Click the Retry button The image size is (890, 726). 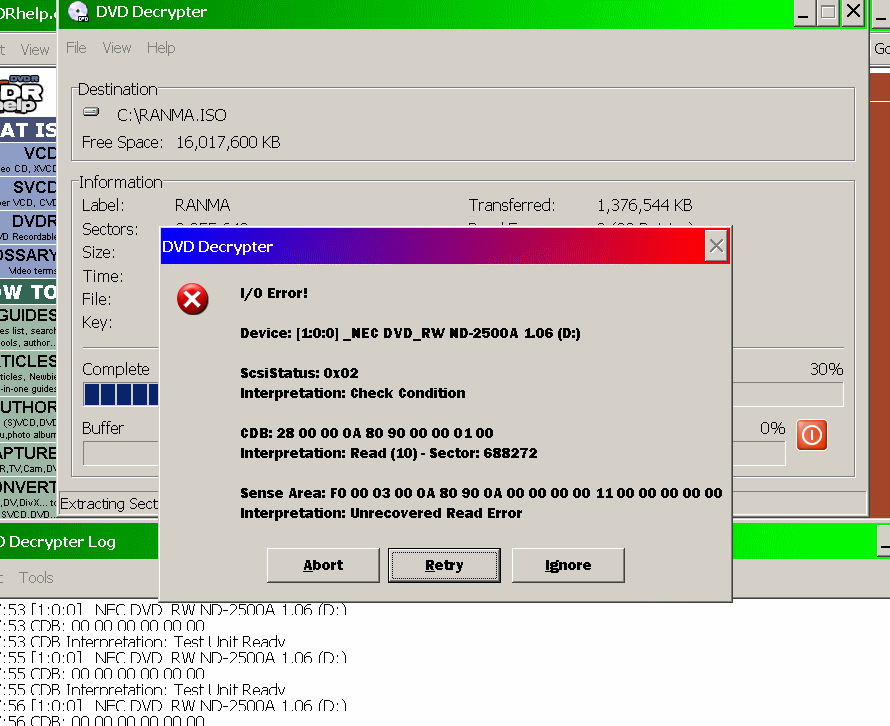[x=444, y=565]
